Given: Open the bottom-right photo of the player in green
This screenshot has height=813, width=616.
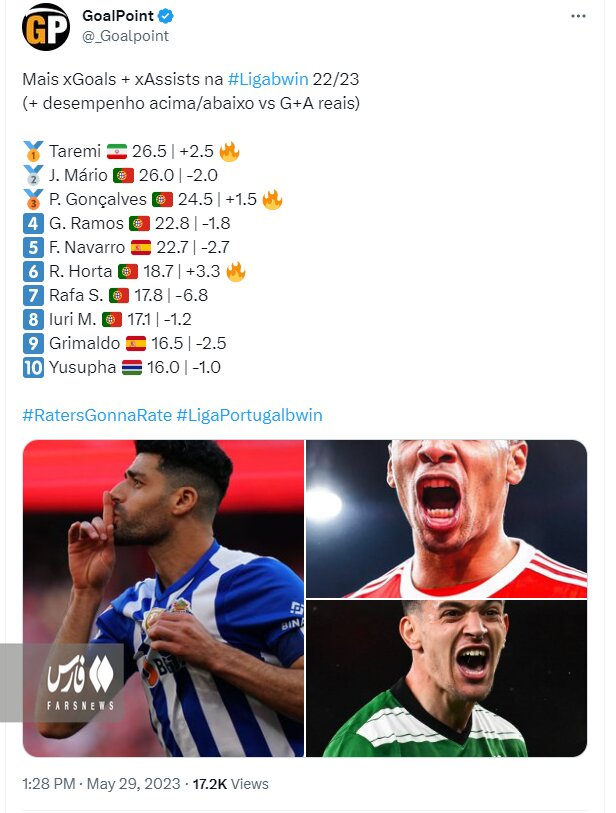Looking at the screenshot, I should tap(446, 678).
